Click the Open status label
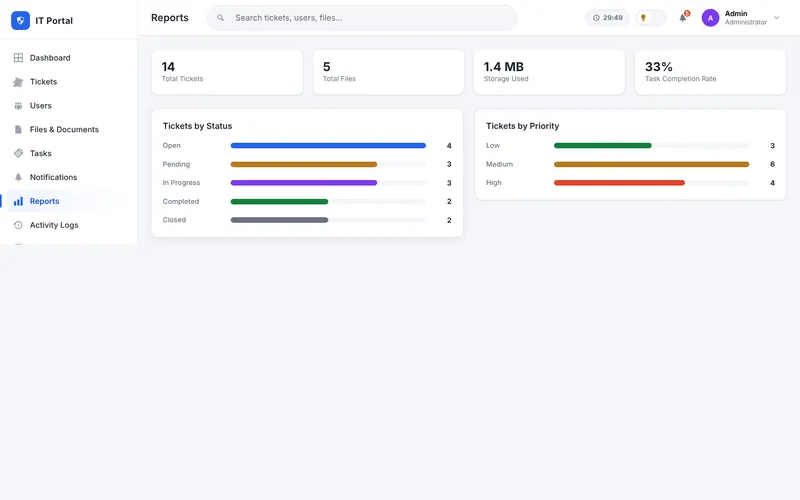Viewport: 800px width, 500px height. pos(171,145)
